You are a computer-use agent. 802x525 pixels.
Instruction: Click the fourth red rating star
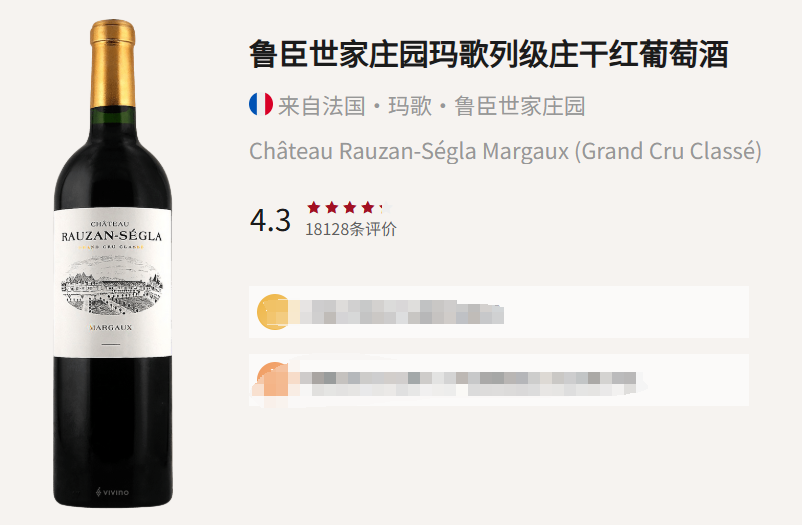[368, 207]
